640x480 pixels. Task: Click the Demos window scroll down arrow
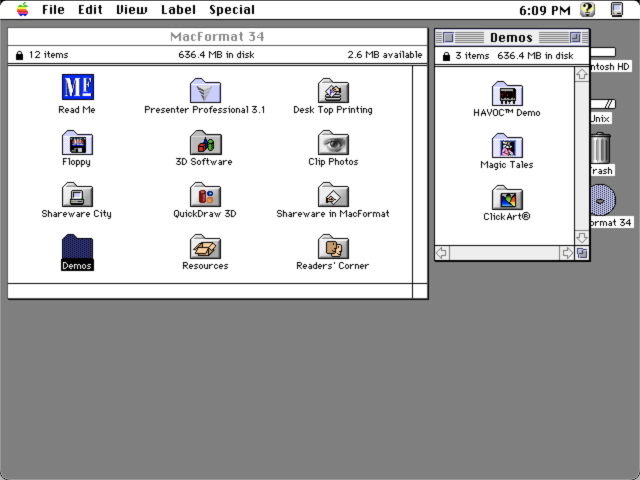[x=582, y=238]
